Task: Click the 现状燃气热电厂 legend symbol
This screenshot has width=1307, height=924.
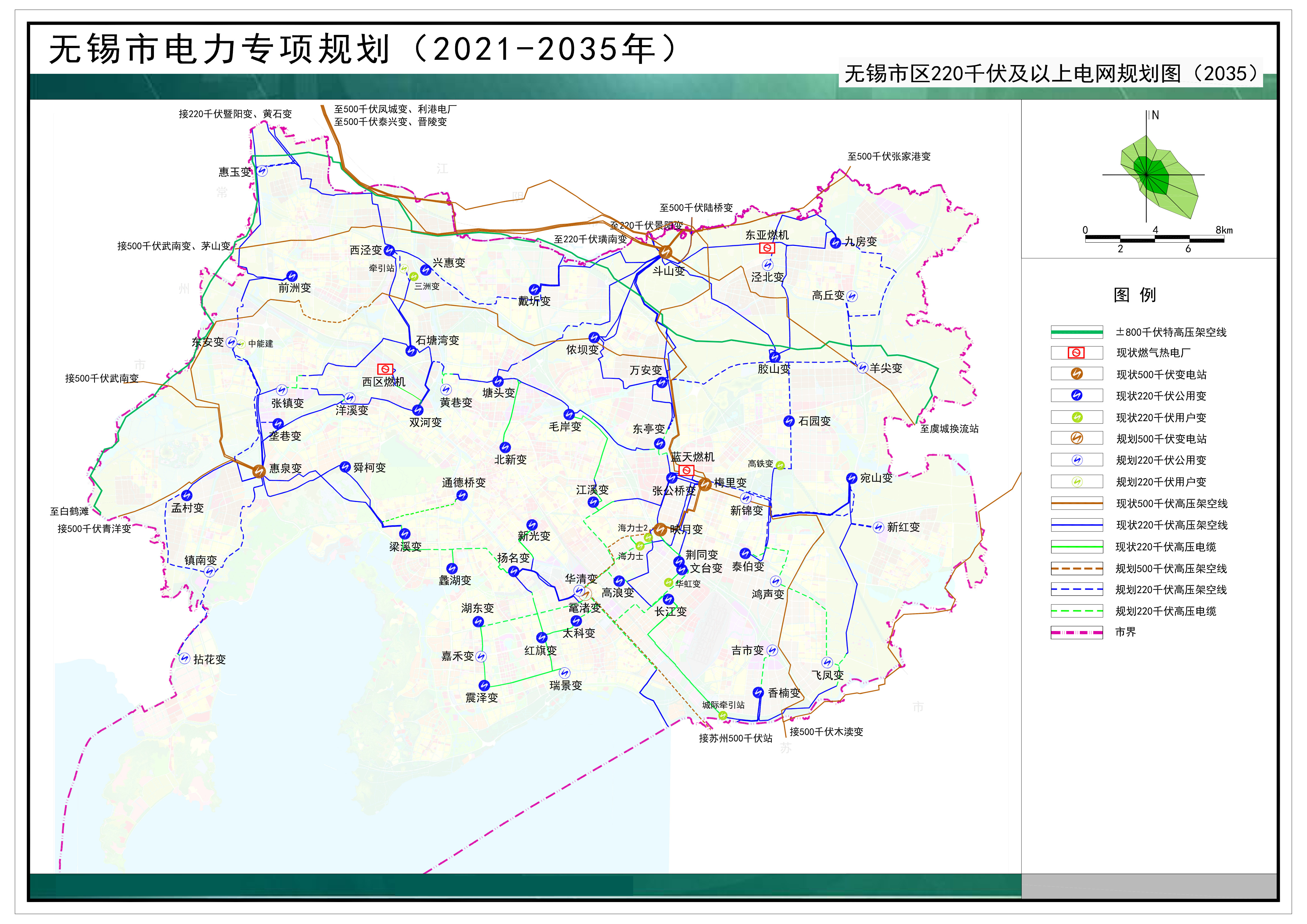Action: [1076, 353]
